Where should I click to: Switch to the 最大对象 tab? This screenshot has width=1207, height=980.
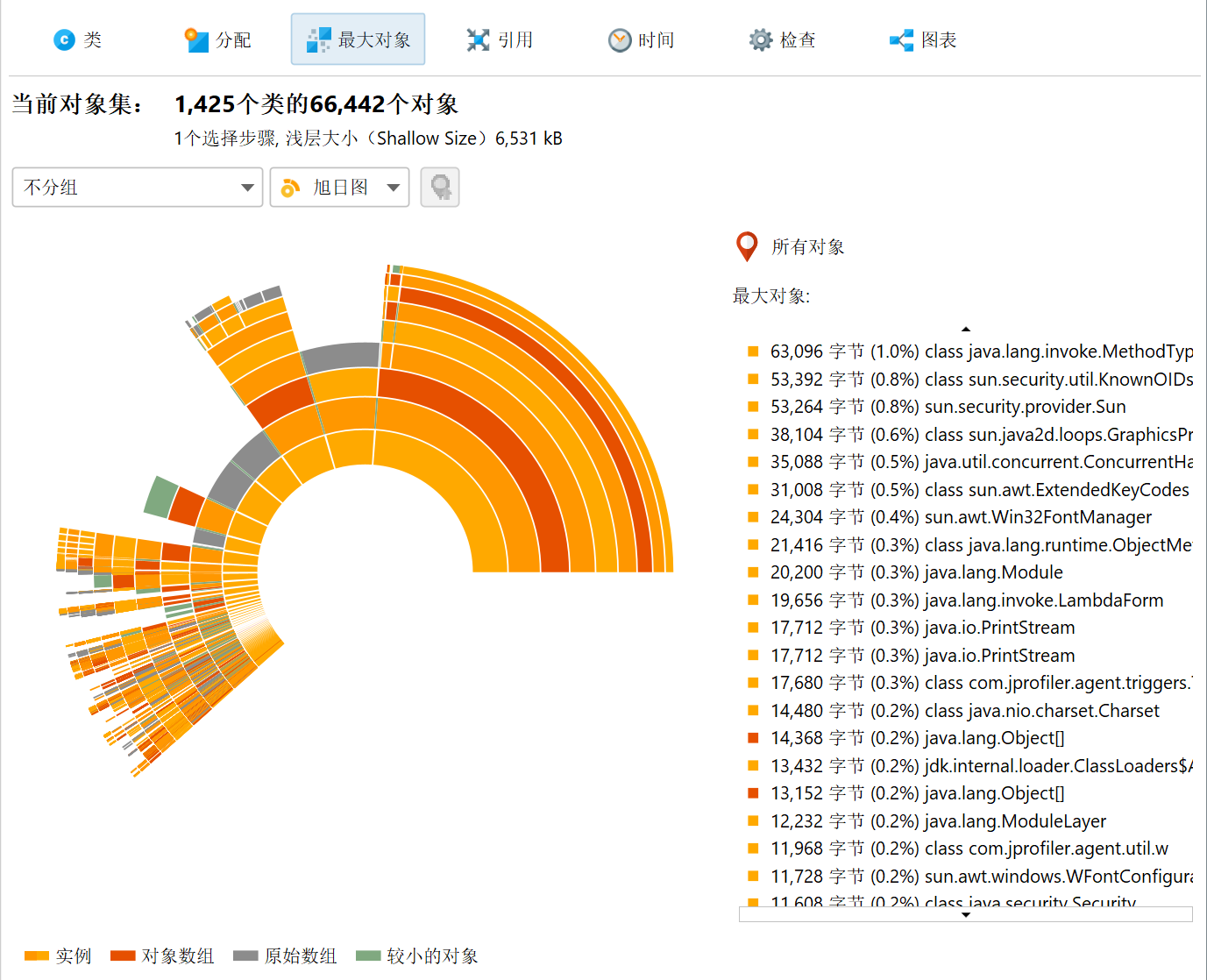point(358,39)
